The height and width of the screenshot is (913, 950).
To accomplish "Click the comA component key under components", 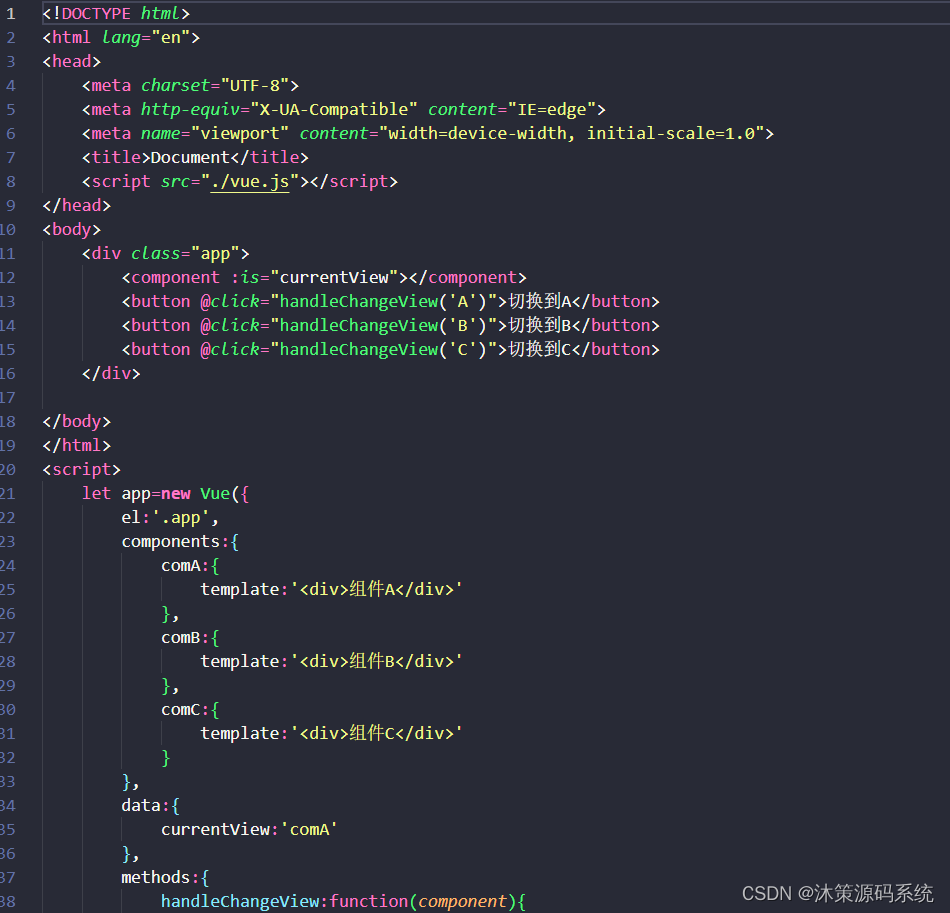I will click(181, 565).
